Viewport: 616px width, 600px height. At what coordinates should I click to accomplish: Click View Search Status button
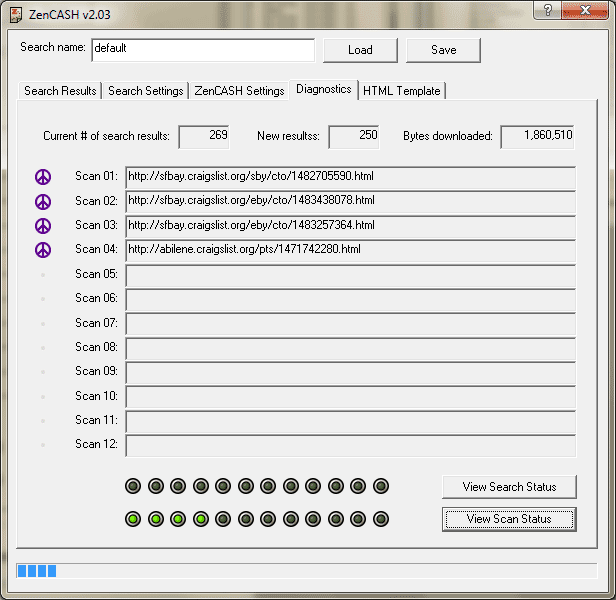click(x=509, y=487)
